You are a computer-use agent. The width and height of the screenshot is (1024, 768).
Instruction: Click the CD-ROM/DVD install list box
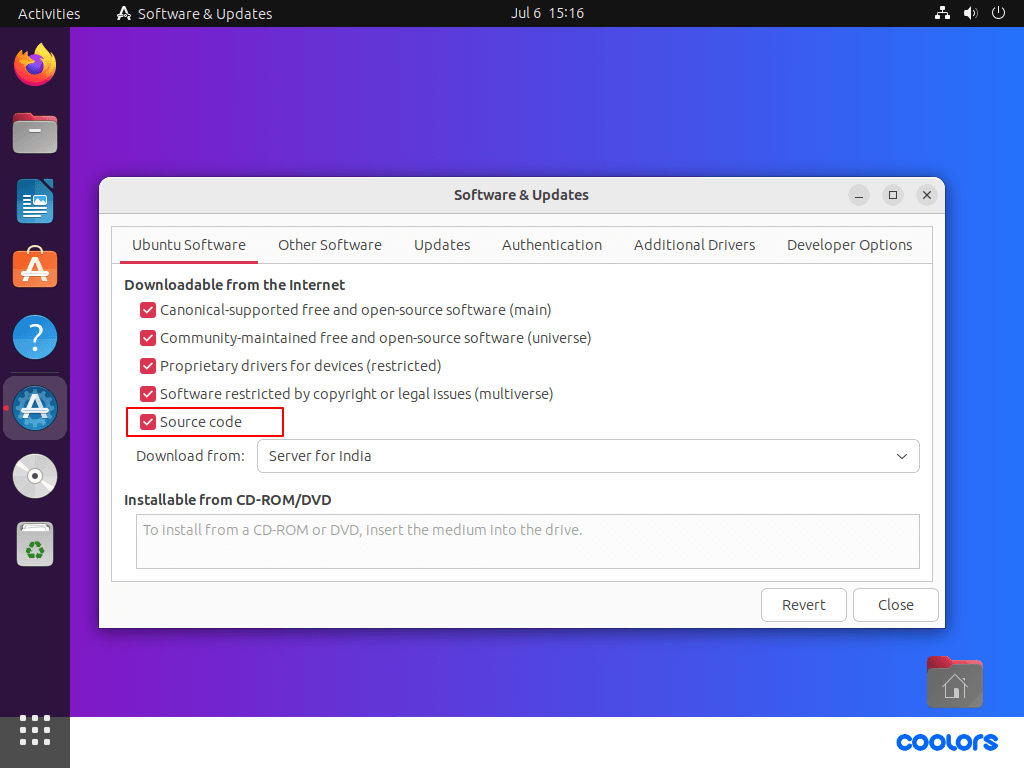528,541
